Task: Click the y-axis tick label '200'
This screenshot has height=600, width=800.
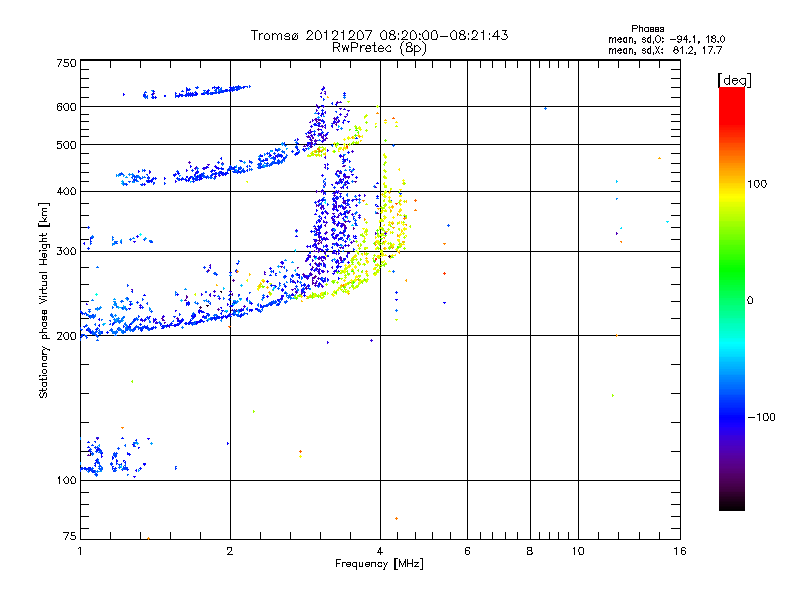Action: [66, 336]
